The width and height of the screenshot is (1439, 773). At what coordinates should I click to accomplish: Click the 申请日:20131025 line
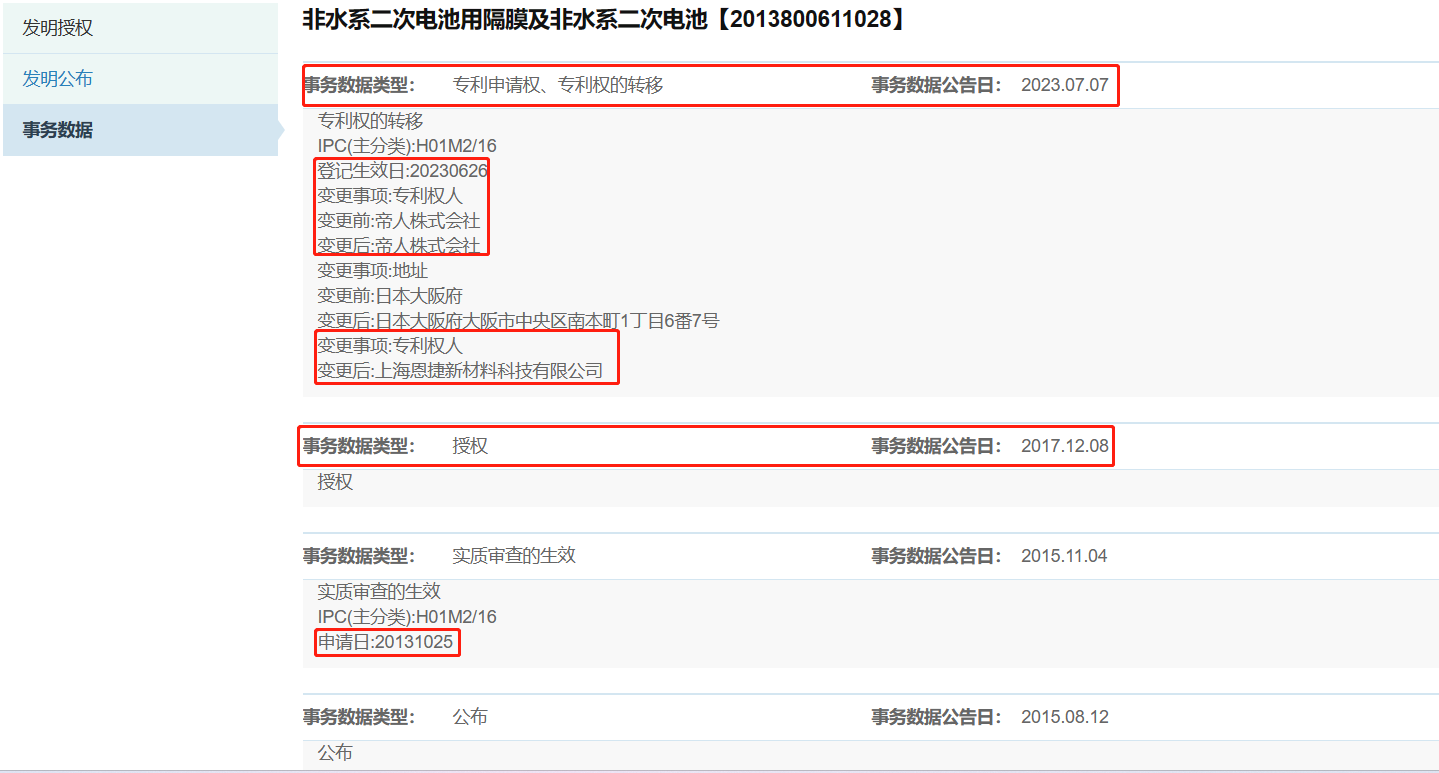[x=385, y=642]
